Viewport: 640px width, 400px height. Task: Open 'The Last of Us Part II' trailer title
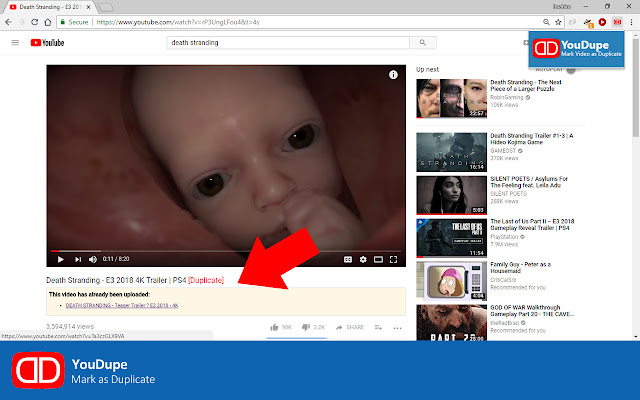click(532, 224)
